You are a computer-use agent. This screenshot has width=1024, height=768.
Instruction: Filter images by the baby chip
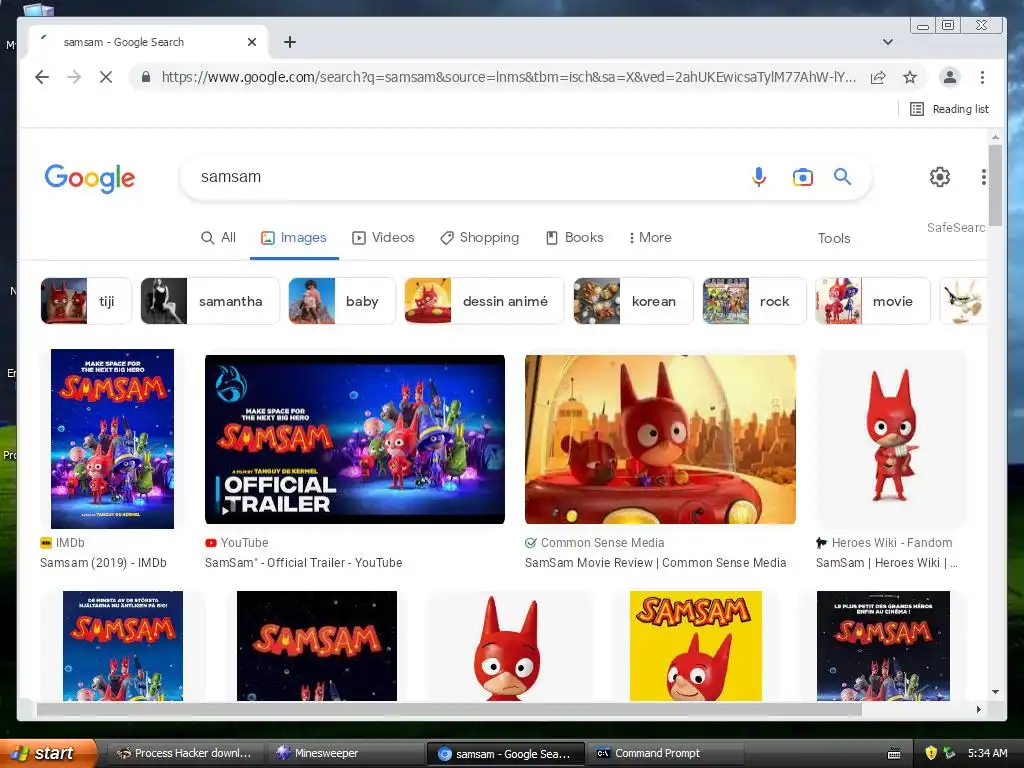click(342, 301)
